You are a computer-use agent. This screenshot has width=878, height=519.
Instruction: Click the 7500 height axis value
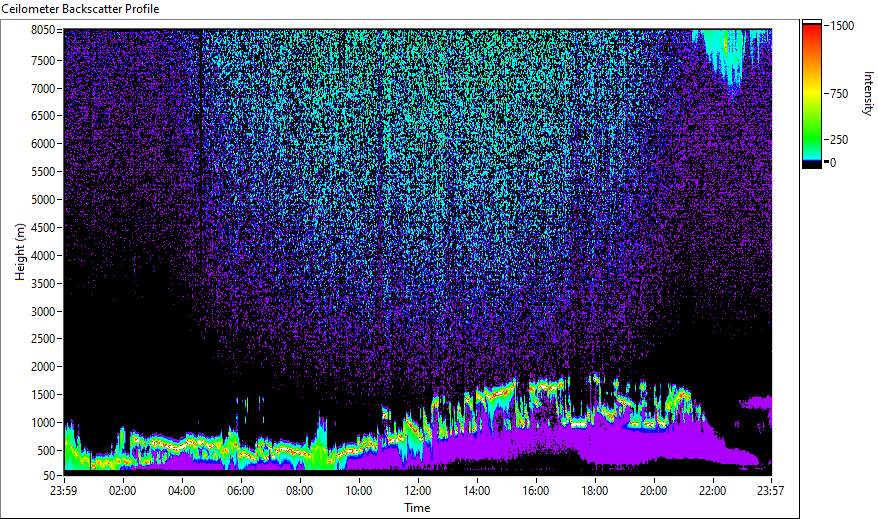[x=43, y=60]
